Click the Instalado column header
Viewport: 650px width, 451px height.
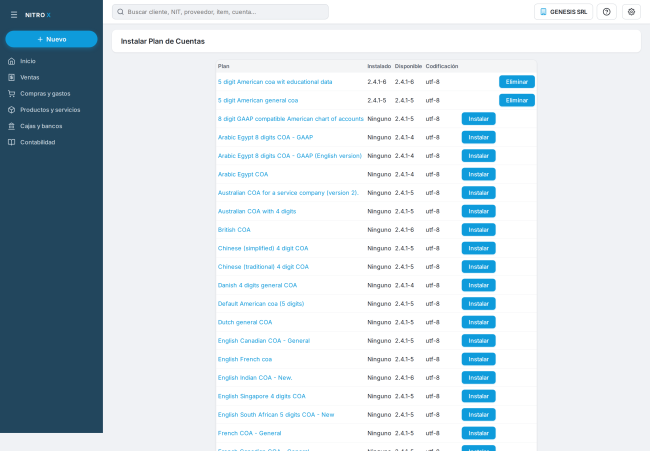coord(379,66)
